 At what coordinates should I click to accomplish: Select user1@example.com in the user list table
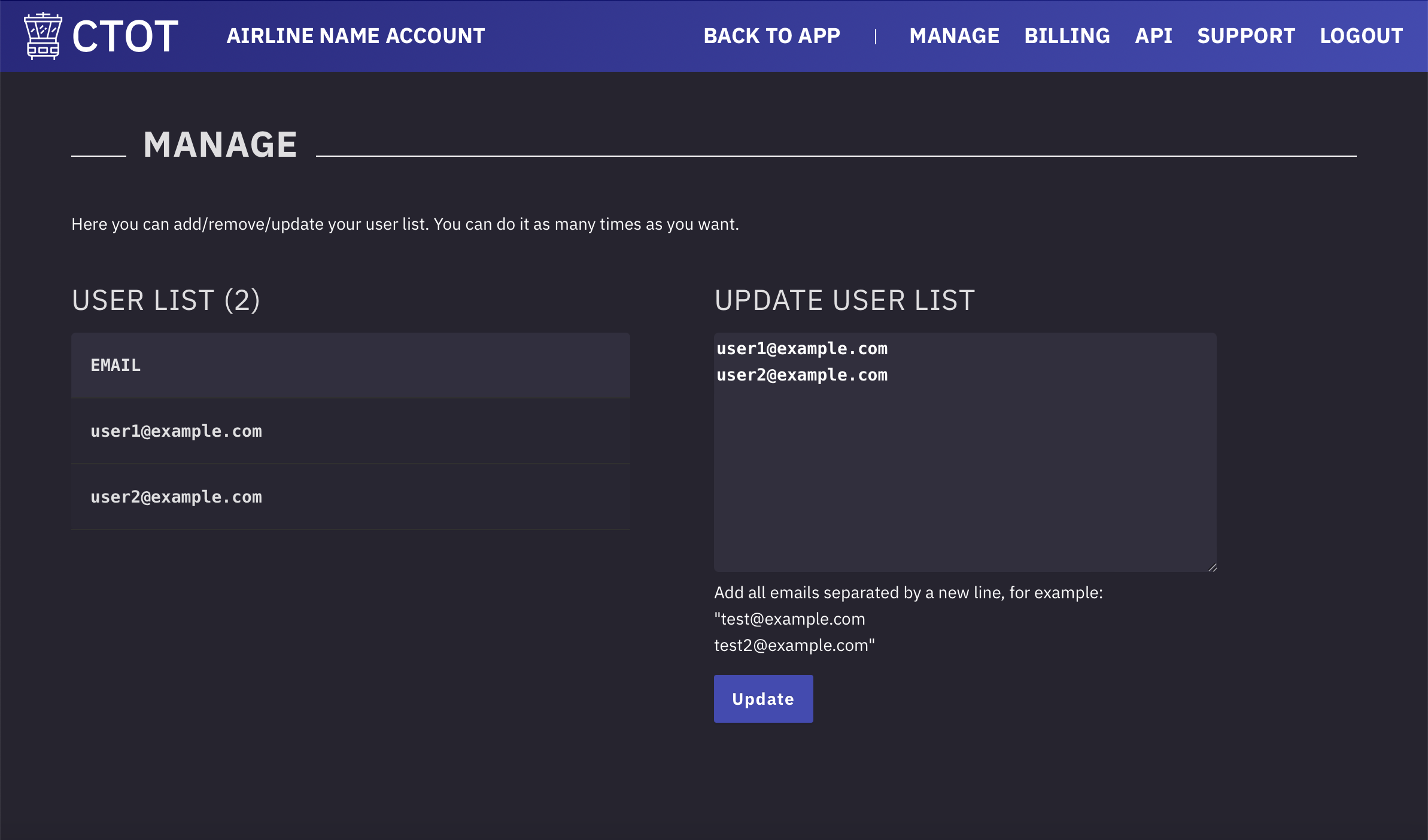coord(176,431)
